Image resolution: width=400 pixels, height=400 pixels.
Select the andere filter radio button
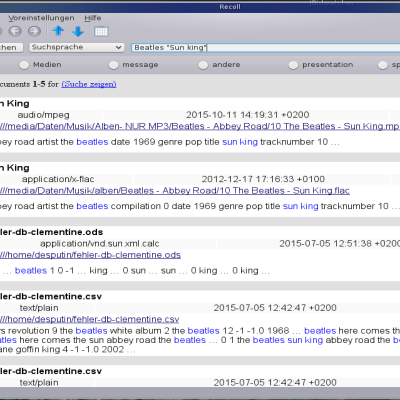[203, 65]
